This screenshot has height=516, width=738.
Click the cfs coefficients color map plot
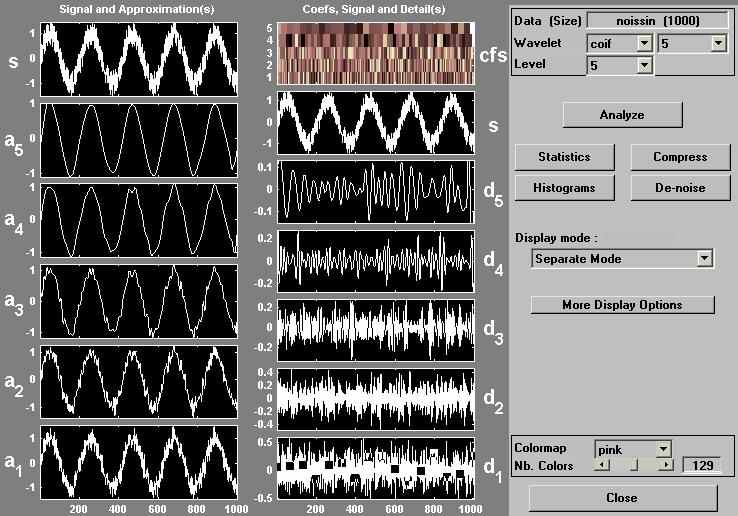click(376, 53)
